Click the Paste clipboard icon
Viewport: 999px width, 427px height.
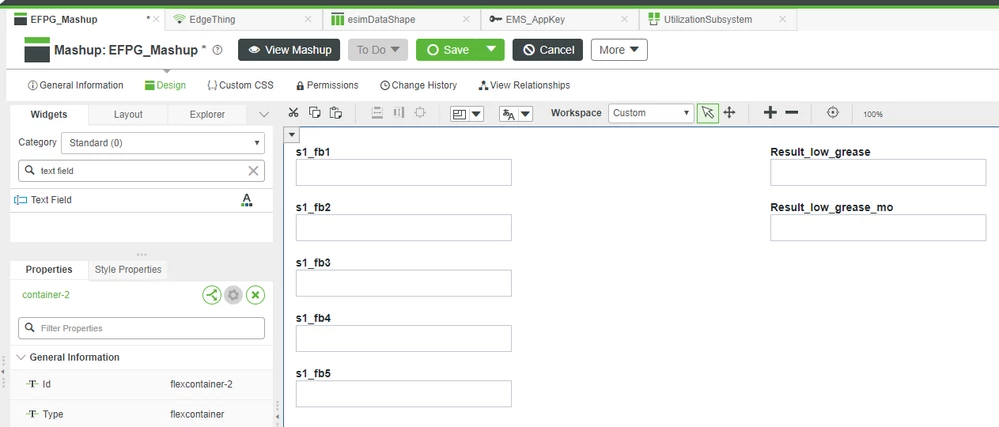tap(336, 113)
